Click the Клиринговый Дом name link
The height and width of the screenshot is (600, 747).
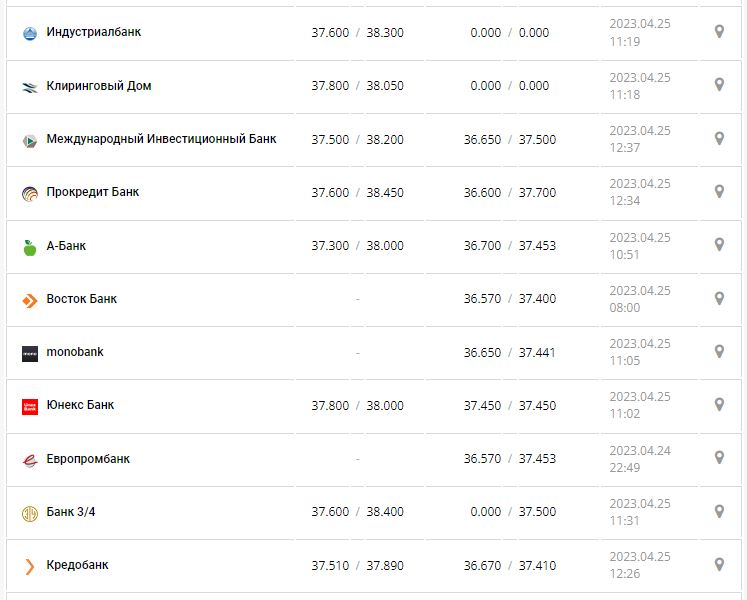click(99, 86)
